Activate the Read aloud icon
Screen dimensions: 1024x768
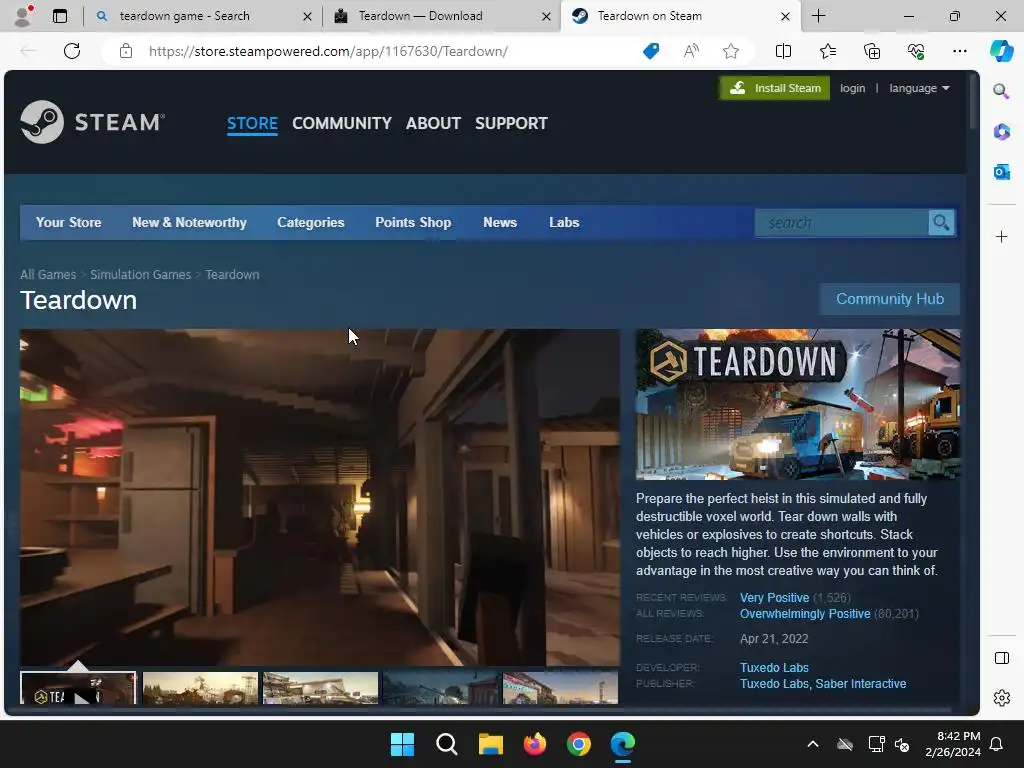coord(691,51)
